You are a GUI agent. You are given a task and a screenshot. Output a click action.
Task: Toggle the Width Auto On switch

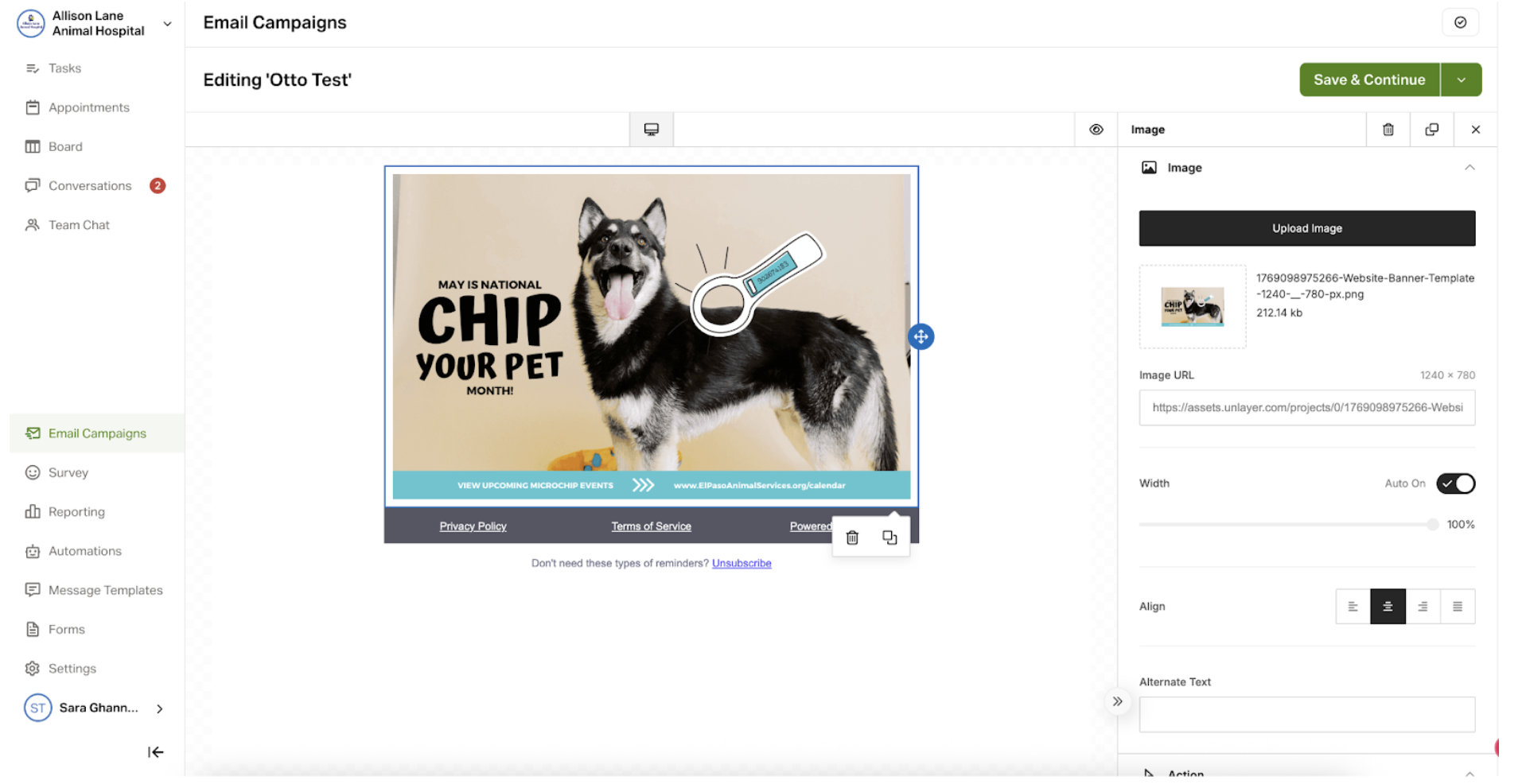tap(1455, 483)
